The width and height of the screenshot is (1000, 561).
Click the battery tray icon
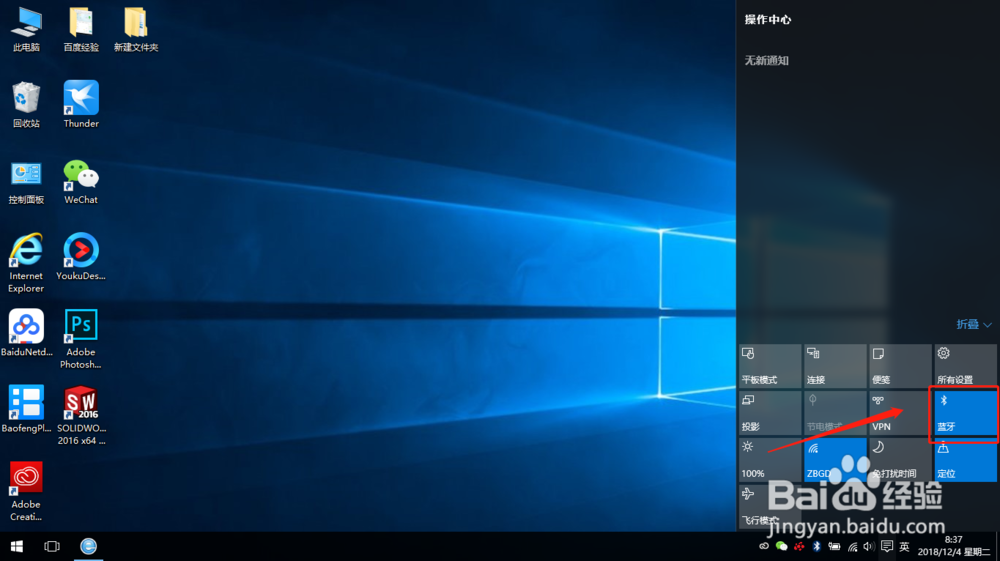tap(834, 546)
